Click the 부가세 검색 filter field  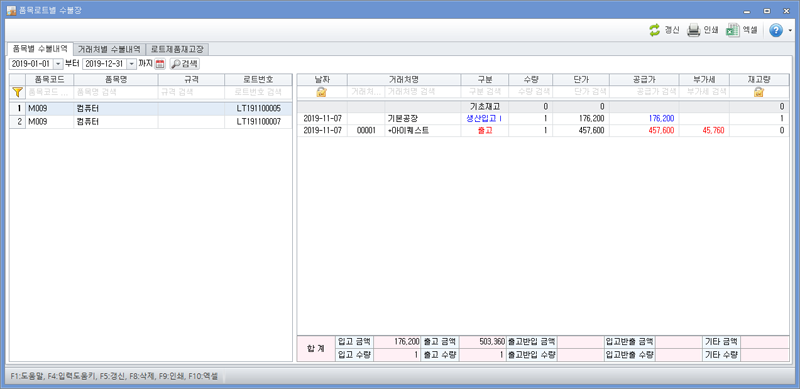click(x=704, y=92)
